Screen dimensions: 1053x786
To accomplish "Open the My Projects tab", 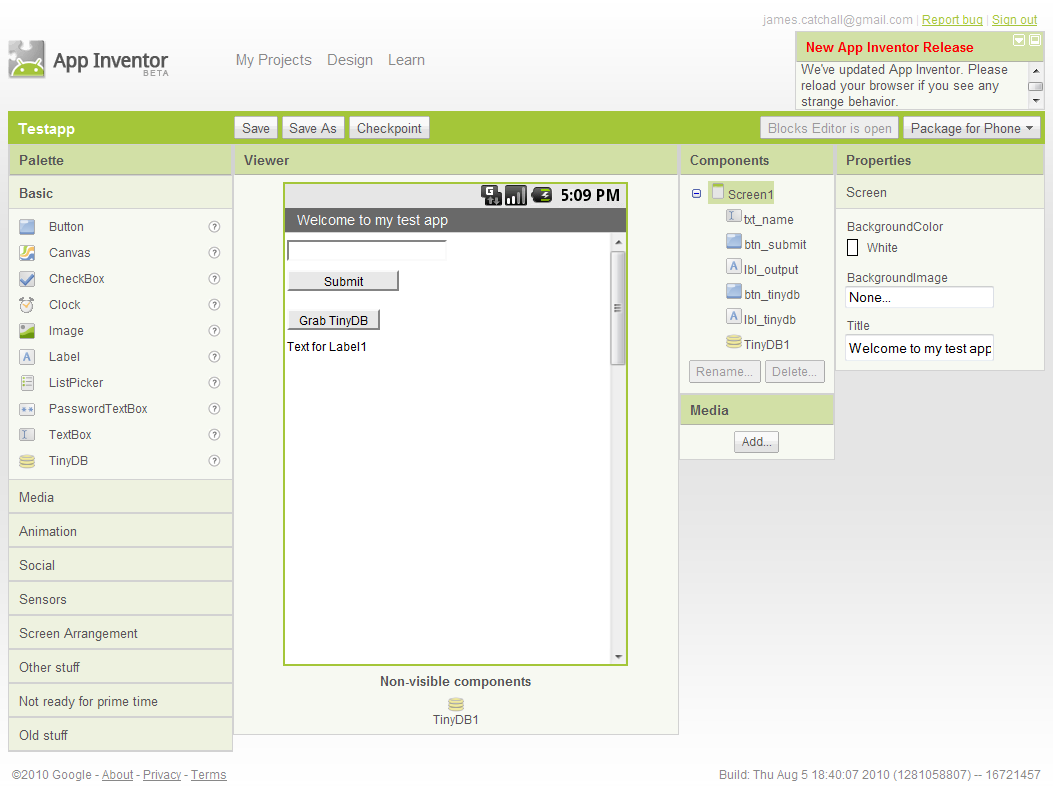I will 273,60.
